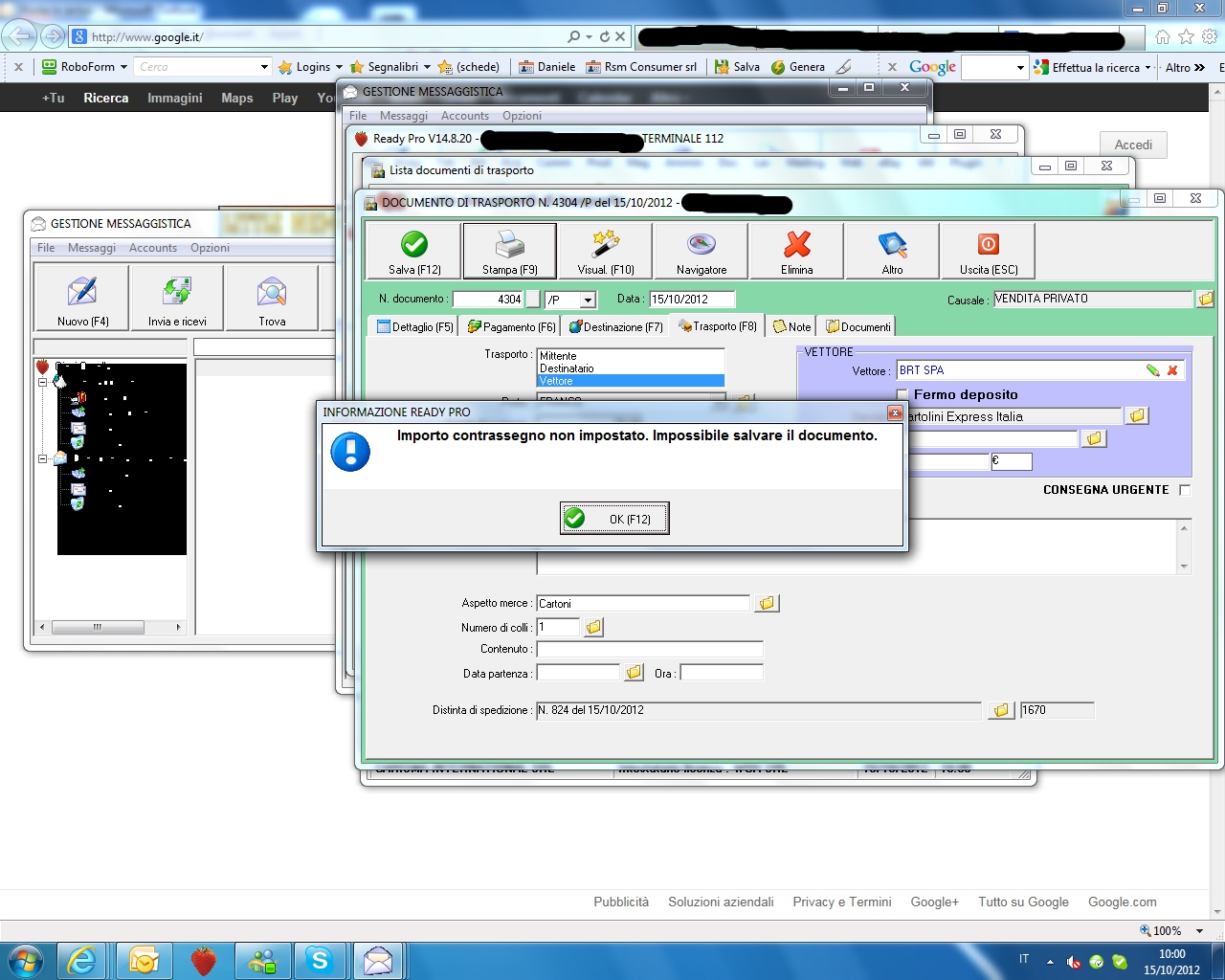
Task: Switch to the Pagamento (F6) tab
Action: [x=511, y=326]
